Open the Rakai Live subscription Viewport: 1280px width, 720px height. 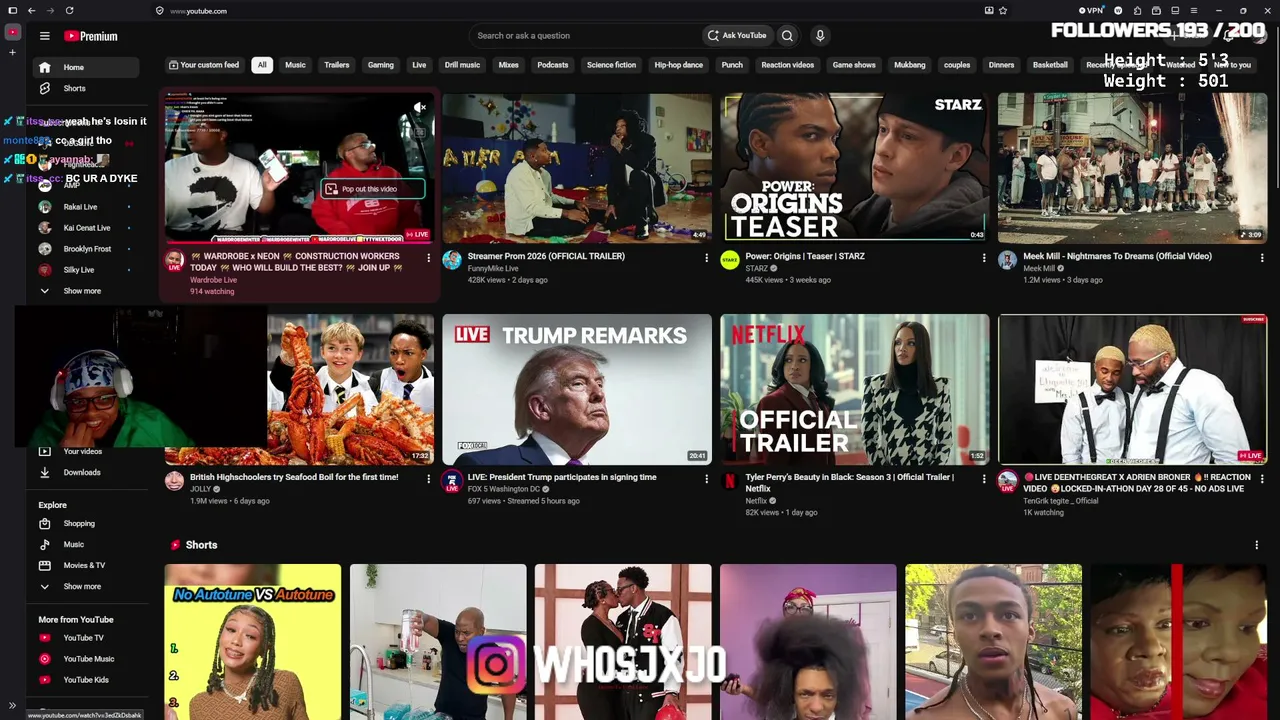[88, 207]
